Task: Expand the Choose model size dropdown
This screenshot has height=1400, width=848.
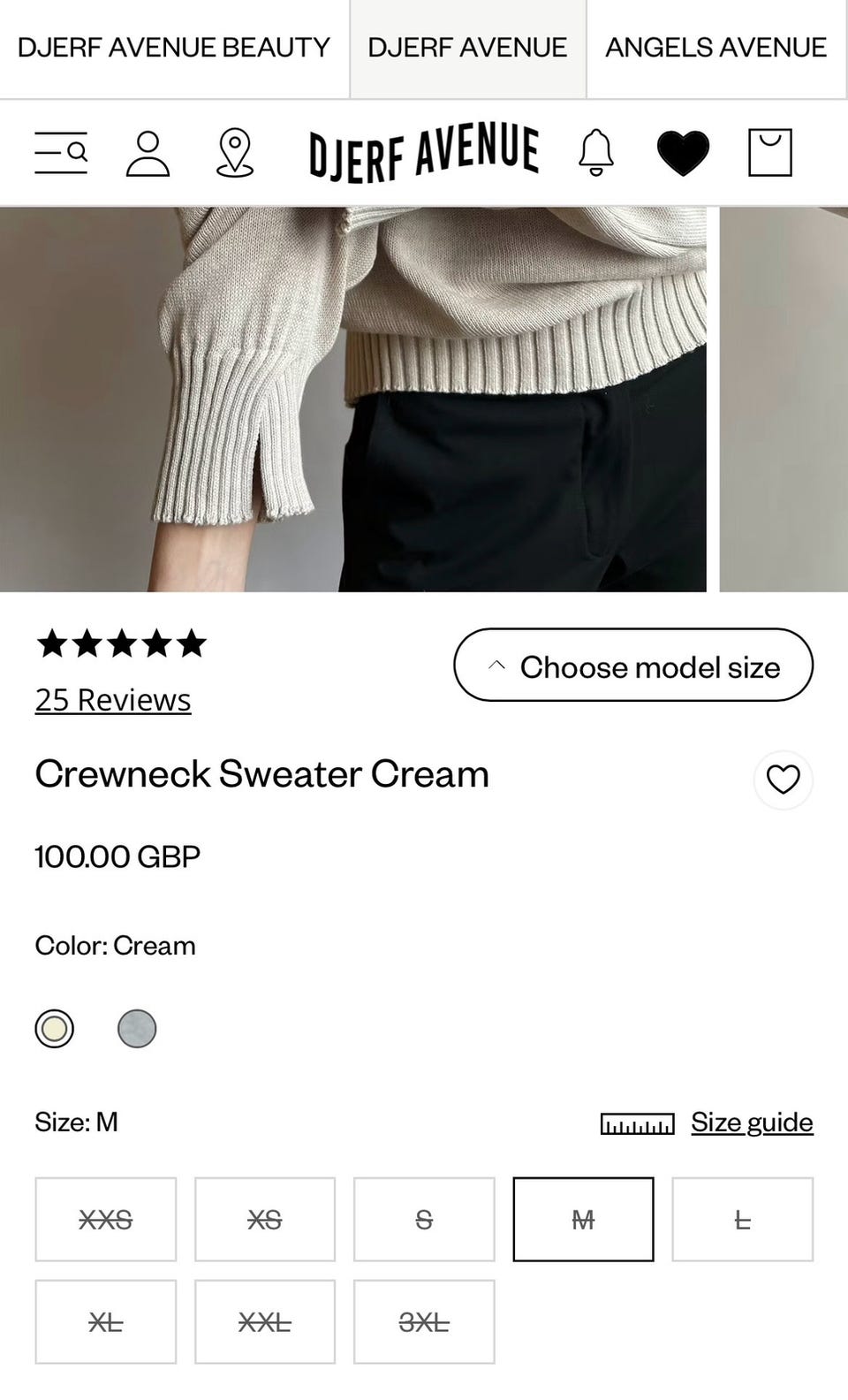Action: tap(633, 665)
